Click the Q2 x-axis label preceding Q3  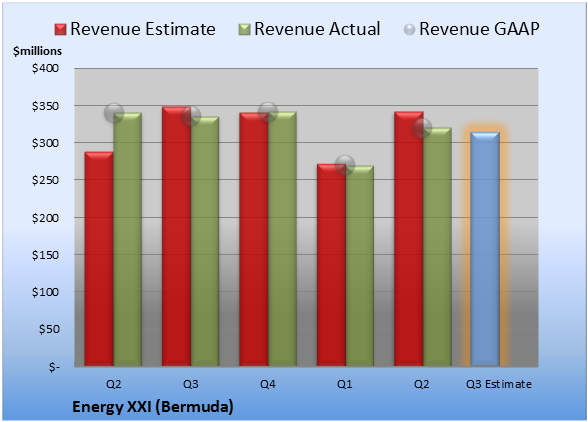114,384
